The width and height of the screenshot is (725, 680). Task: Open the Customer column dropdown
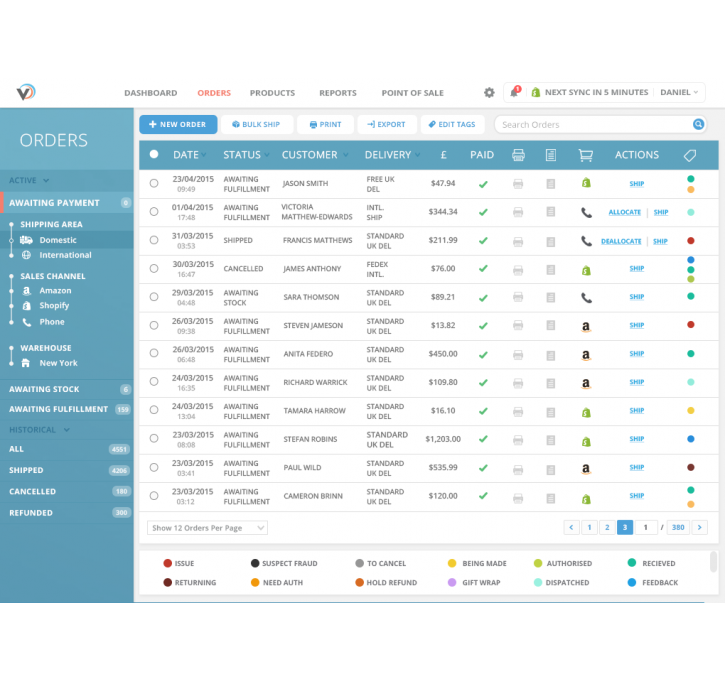click(x=345, y=155)
